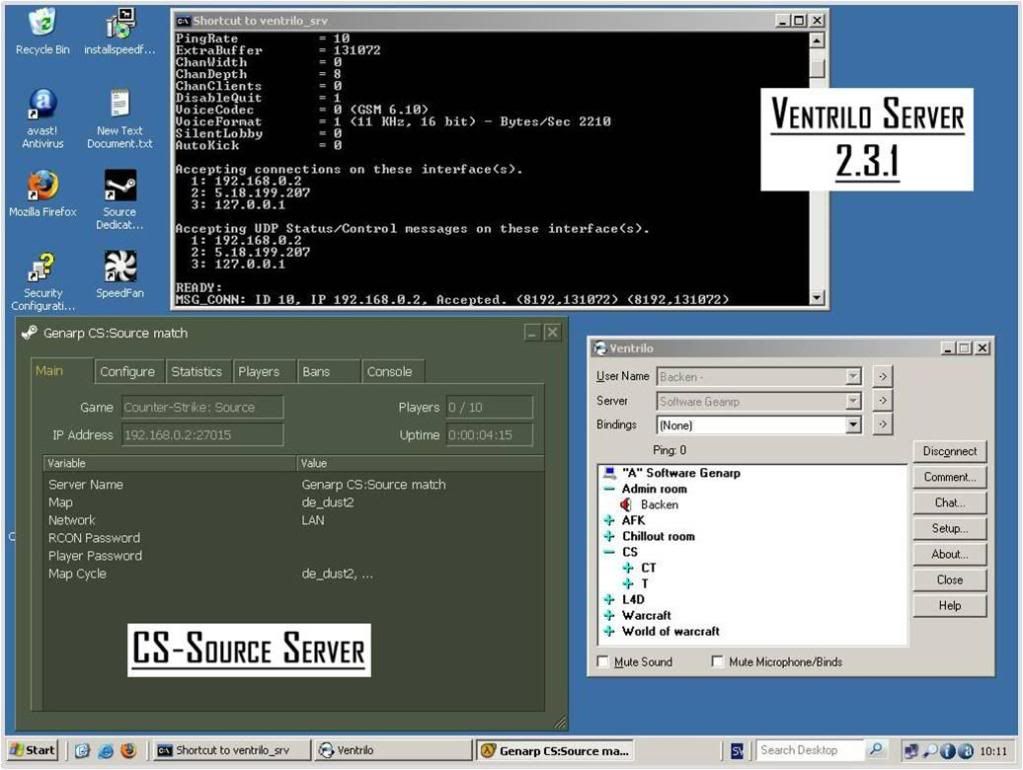Click the Search Desktop input field
Screen dimensions: 1023x770
coord(810,750)
